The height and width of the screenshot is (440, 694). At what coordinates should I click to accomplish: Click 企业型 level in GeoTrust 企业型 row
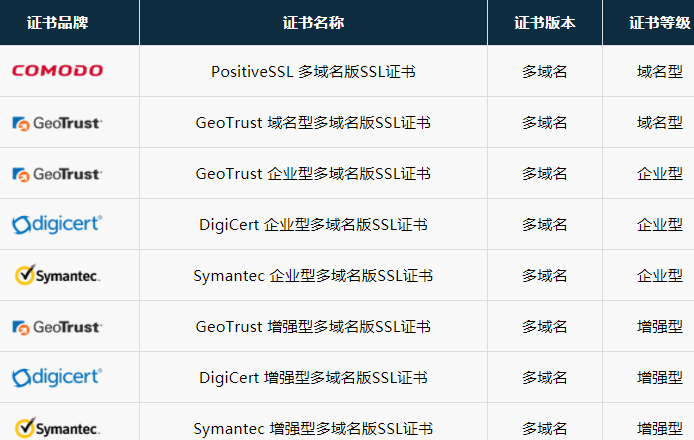point(660,174)
